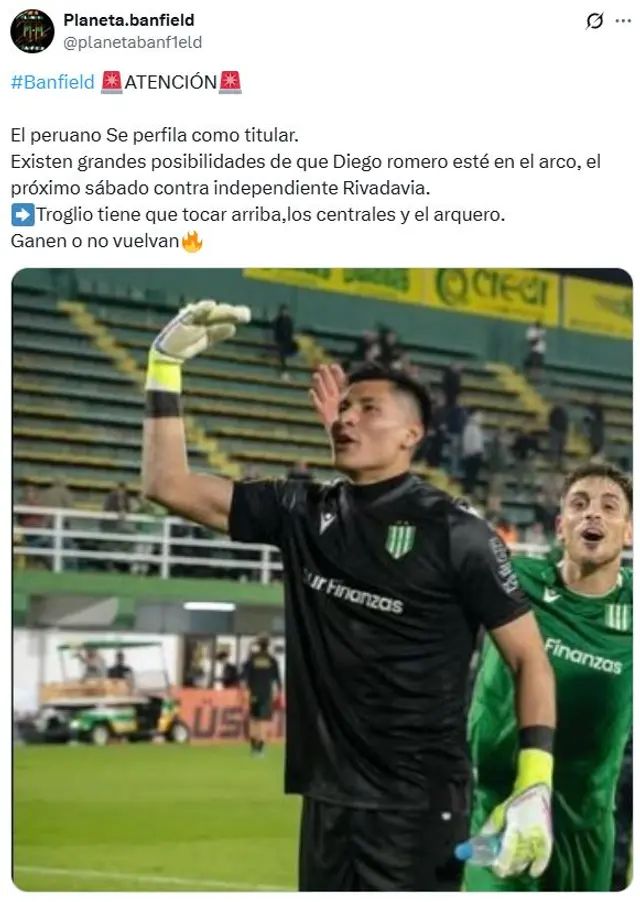The width and height of the screenshot is (640, 902).
Task: Click the 'Ganen o no vuelvan' text
Action: point(95,241)
